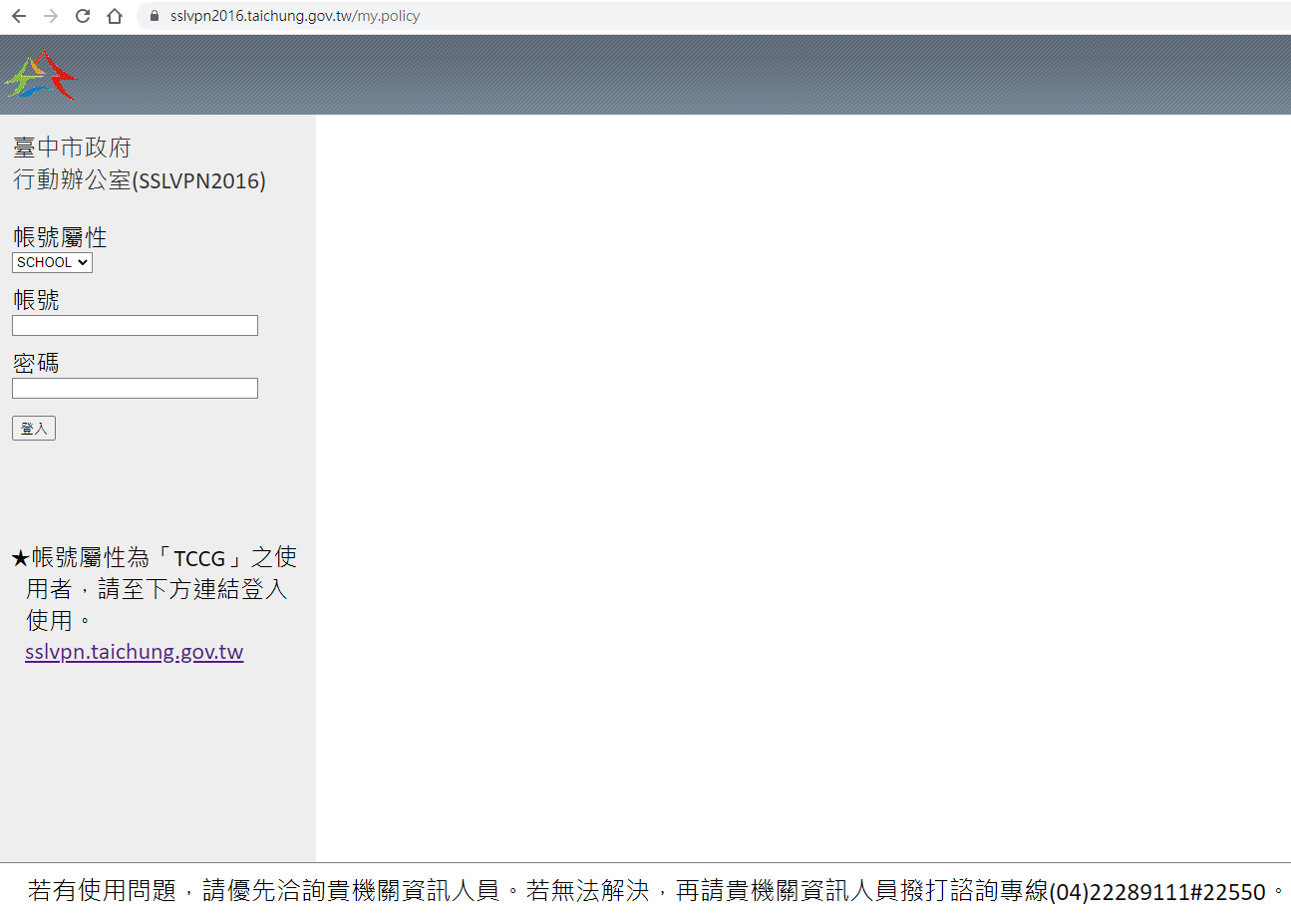Click the 登入 login button
Image resolution: width=1291 pixels, height=924 pixels.
point(34,428)
